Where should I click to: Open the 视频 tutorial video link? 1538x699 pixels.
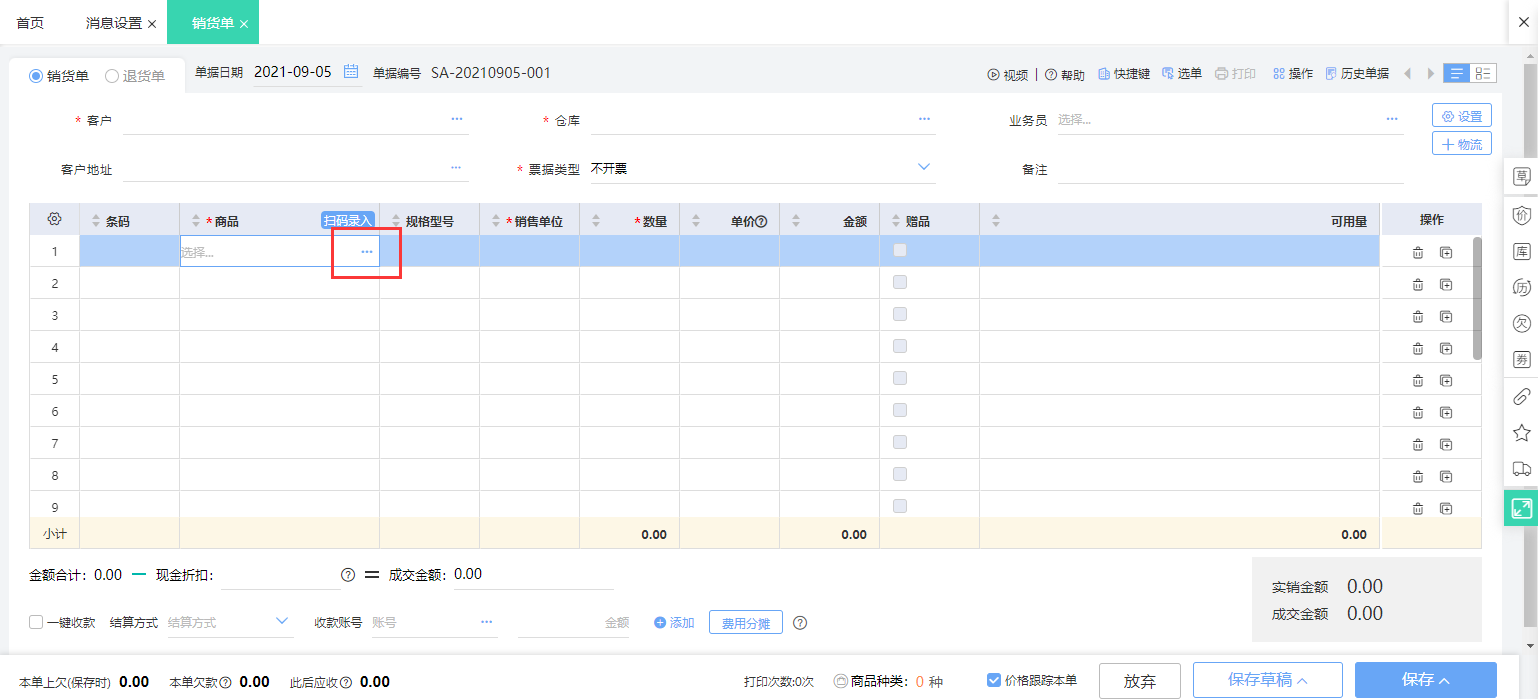tap(1008, 74)
